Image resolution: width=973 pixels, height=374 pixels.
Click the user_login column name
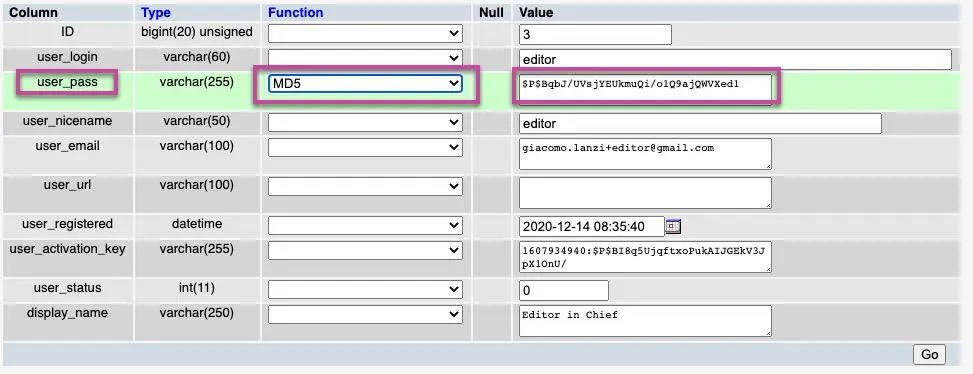click(68, 56)
